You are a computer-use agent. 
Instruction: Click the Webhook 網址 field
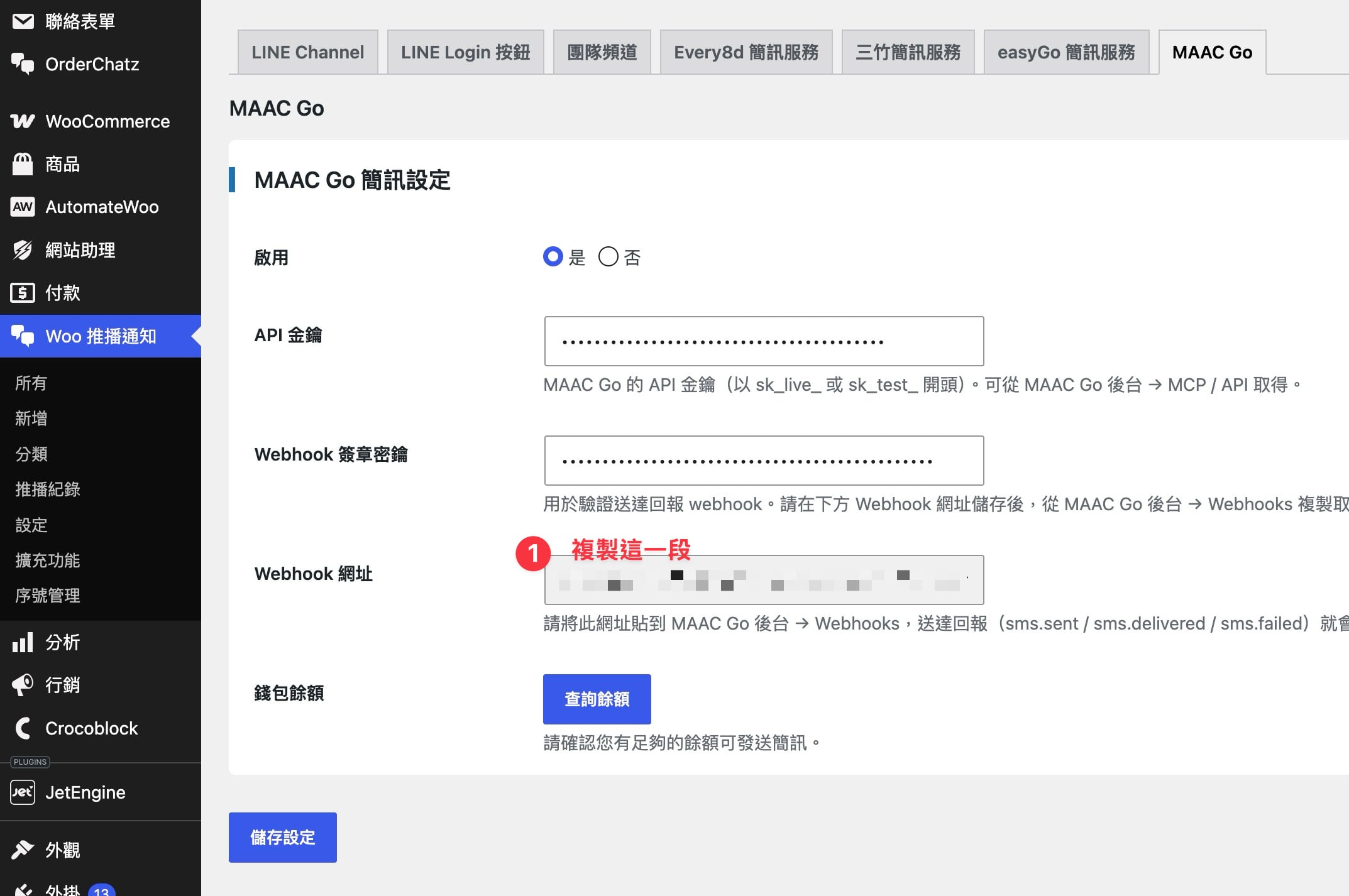764,580
